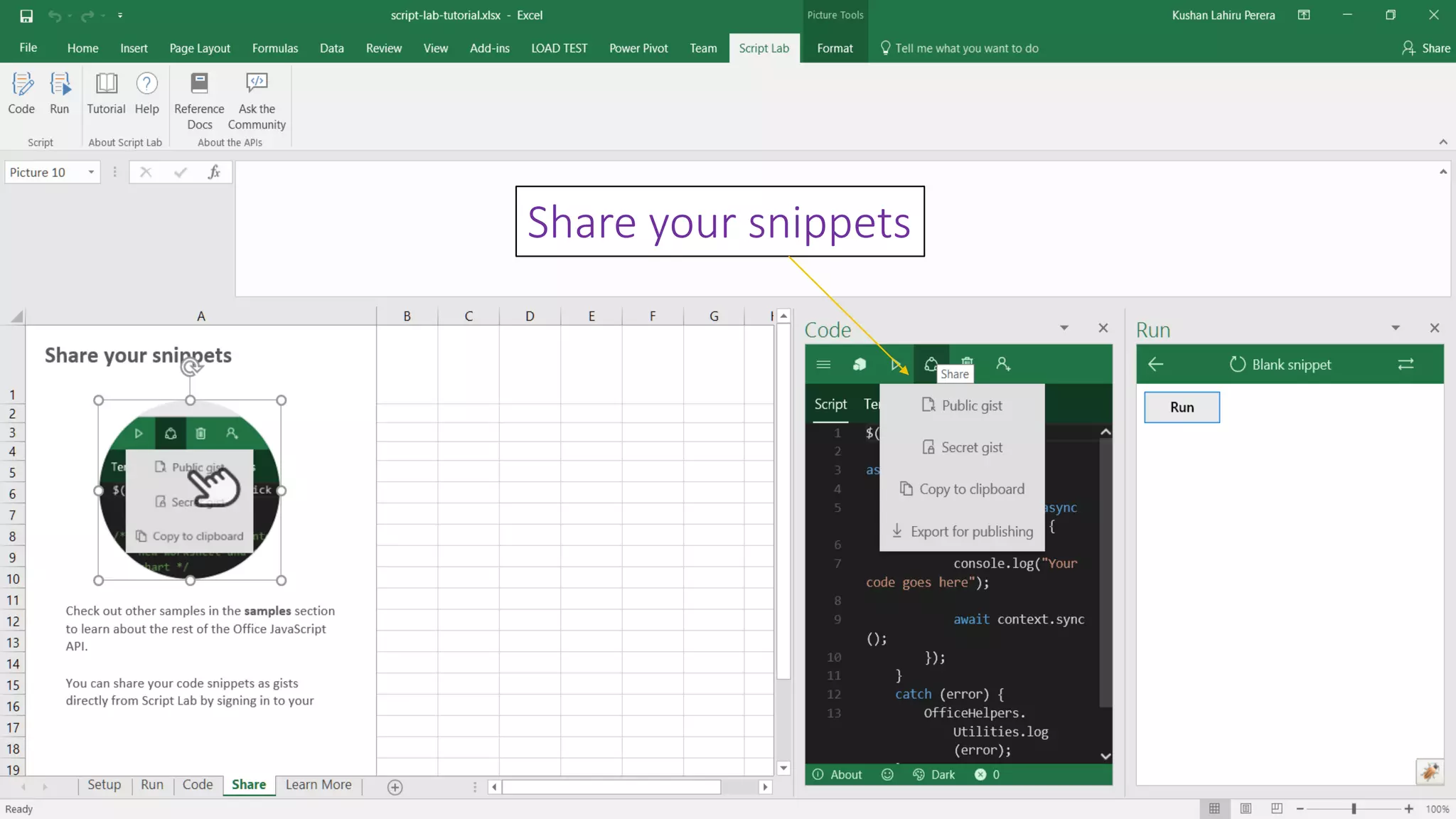Open Reference Docs
The height and width of the screenshot is (819, 1456).
(x=199, y=101)
